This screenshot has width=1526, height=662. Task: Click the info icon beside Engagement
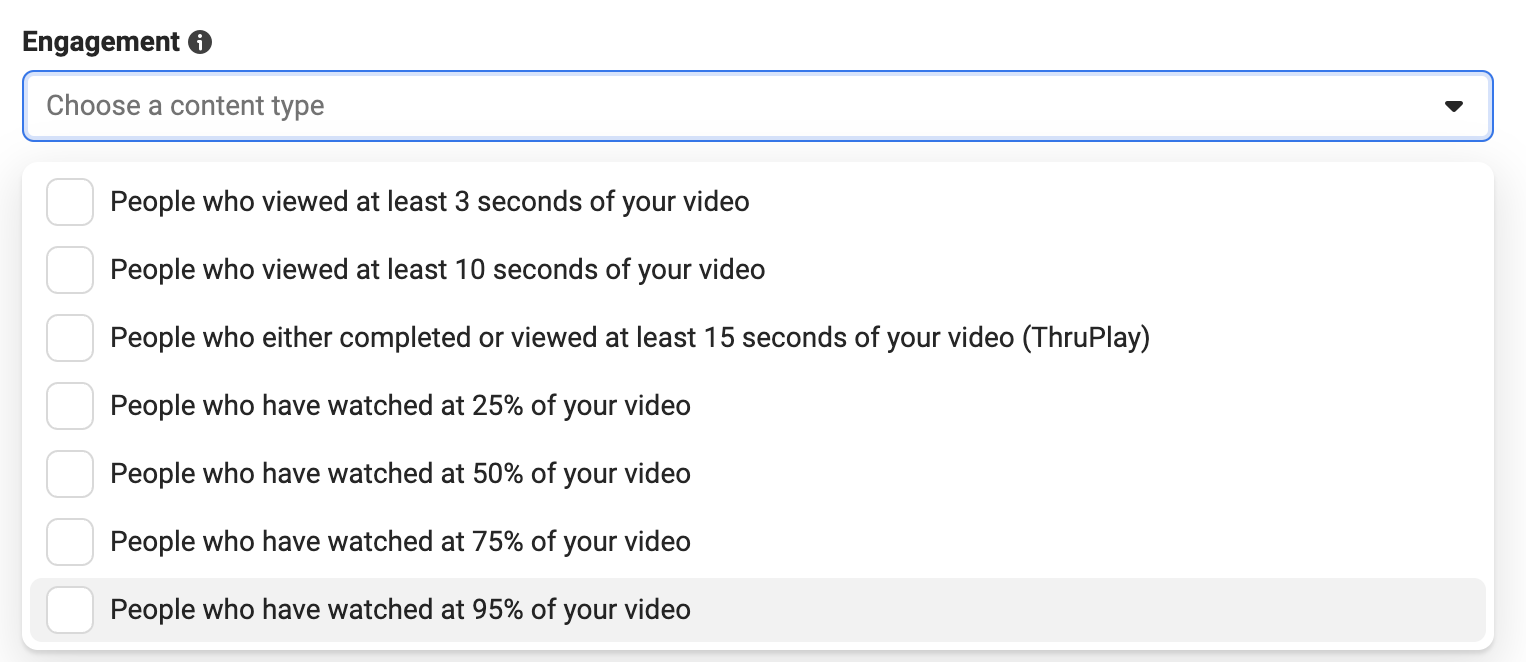(x=200, y=42)
